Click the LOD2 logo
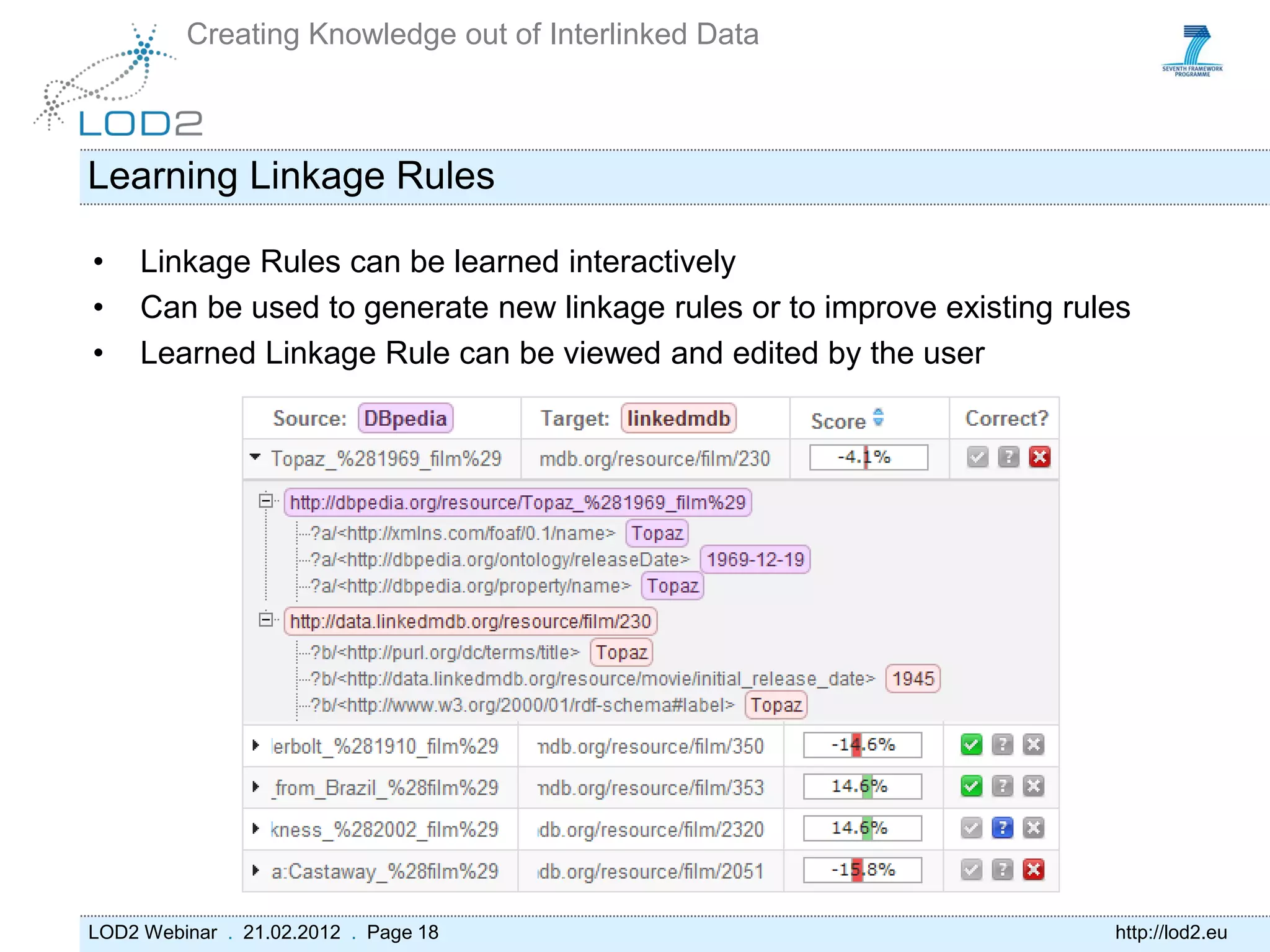The height and width of the screenshot is (952, 1270). [118, 81]
